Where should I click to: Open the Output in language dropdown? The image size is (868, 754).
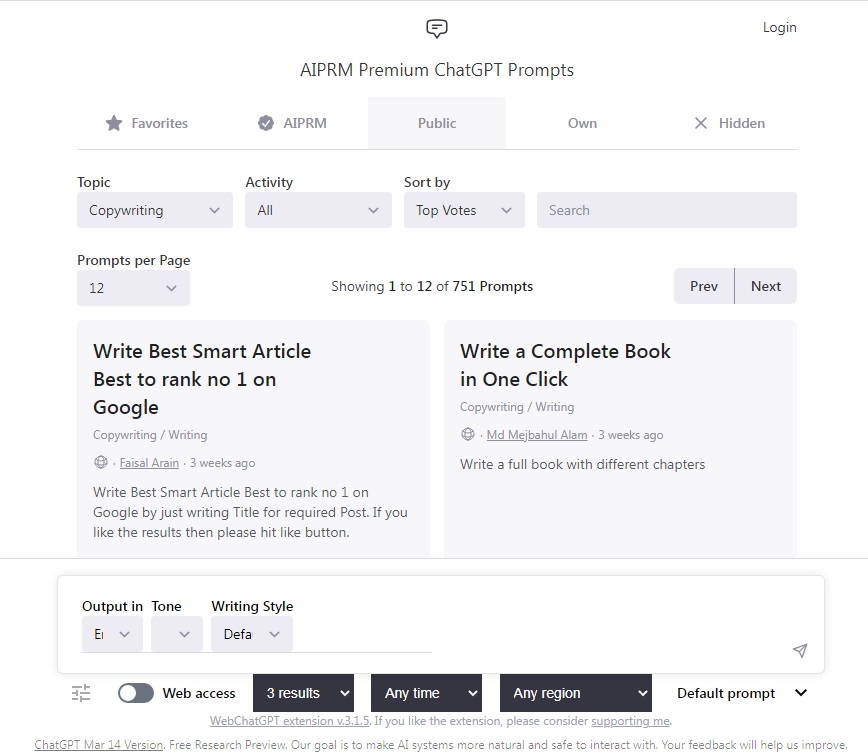112,634
